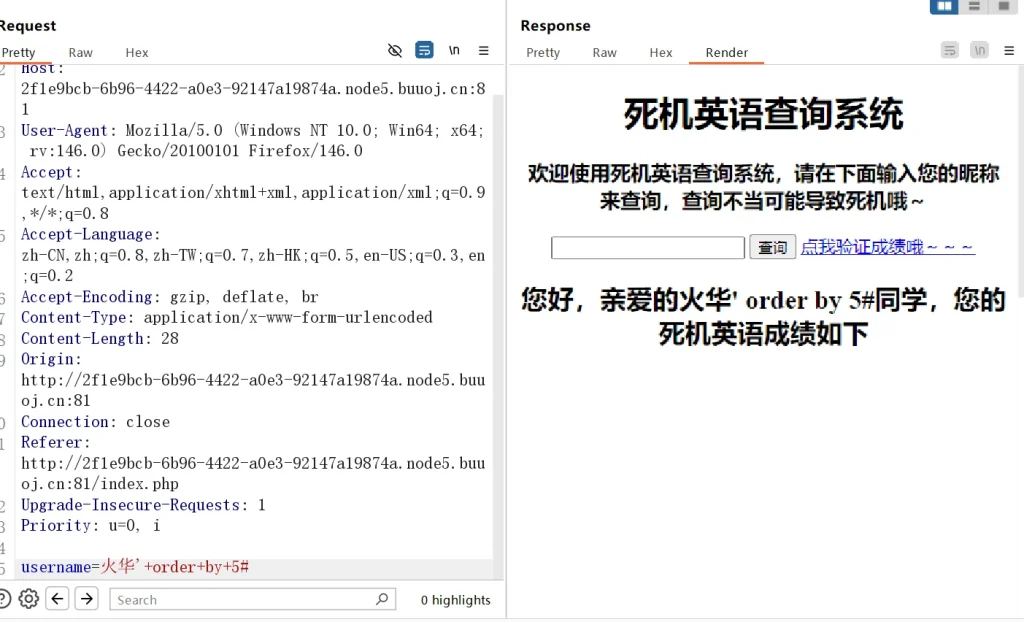Toggle word wrap icon in Request panel

pos(424,50)
